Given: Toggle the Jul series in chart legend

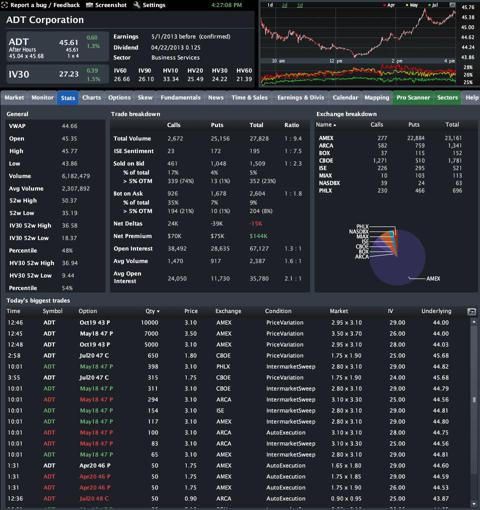Looking at the screenshot, I should (x=433, y=5).
